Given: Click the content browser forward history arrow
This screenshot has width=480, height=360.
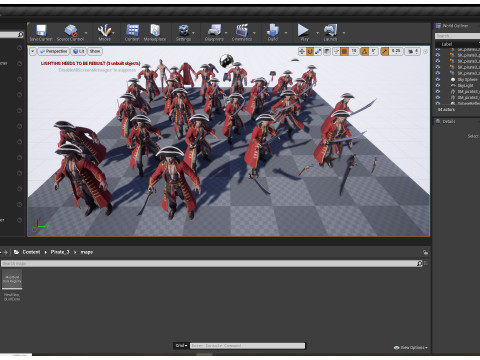Looking at the screenshot, I should [x=6, y=252].
